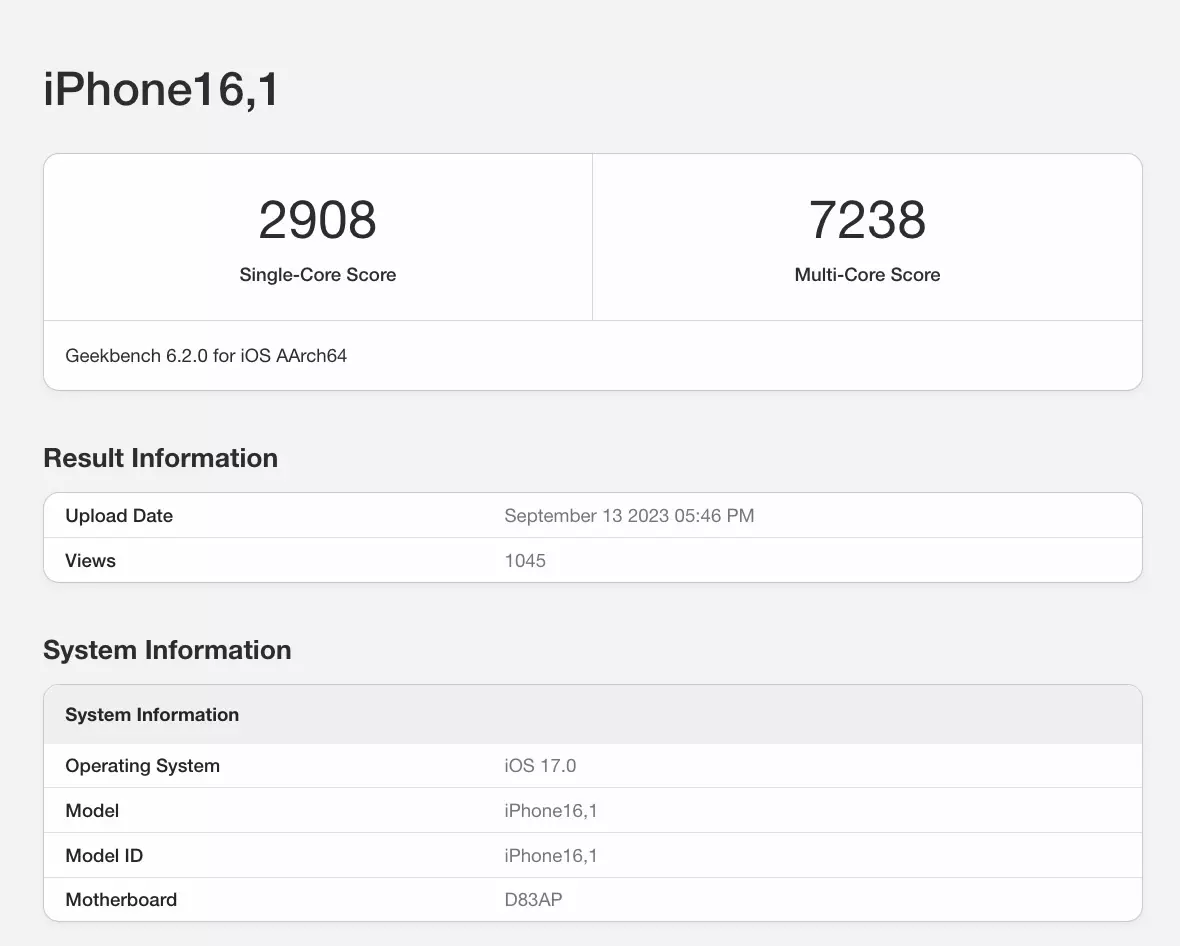Viewport: 1180px width, 946px height.
Task: Click the iPhone16,1 page title
Action: (161, 90)
